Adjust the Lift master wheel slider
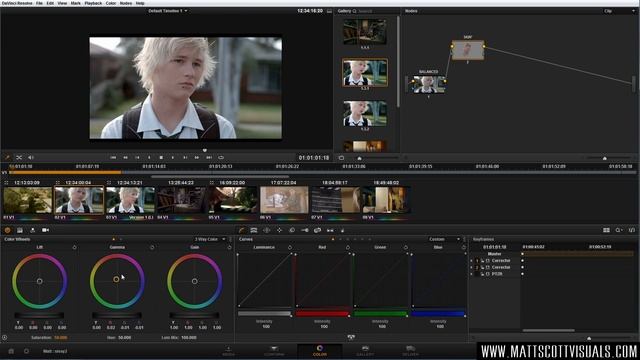The image size is (640, 360). click(x=39, y=315)
